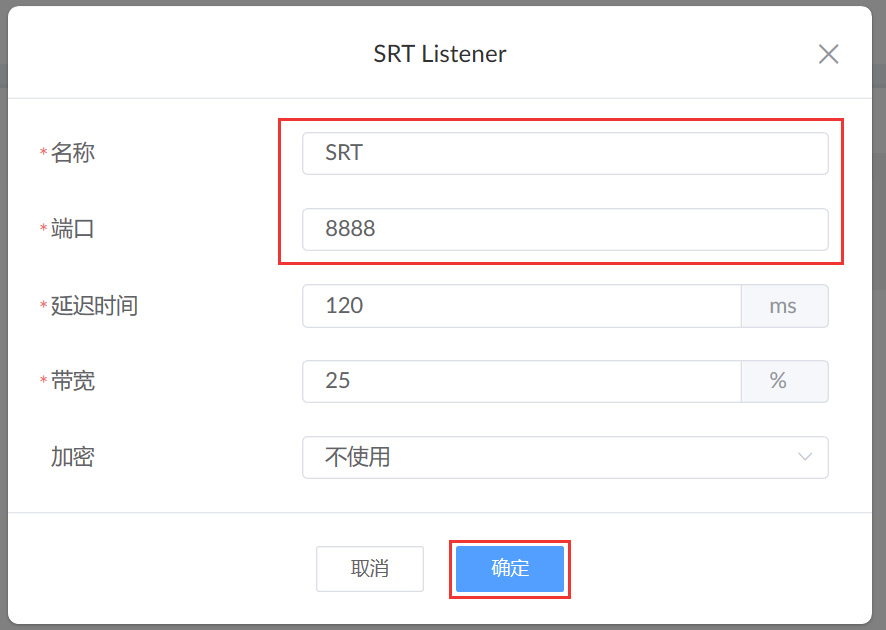Confirm with the 确定 button

point(510,569)
